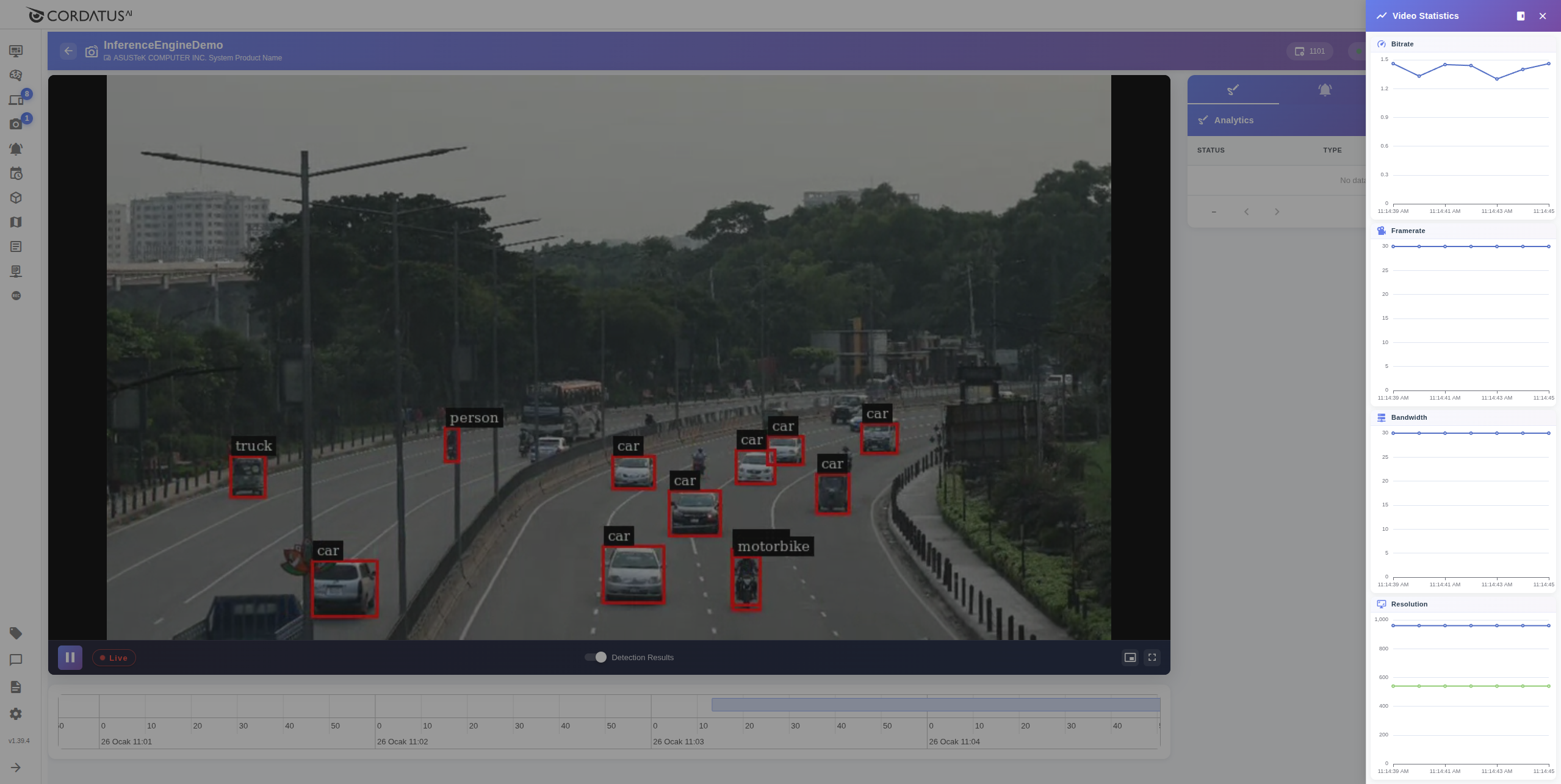This screenshot has width=1561, height=784.
Task: Click the highlighted range on timeline
Action: click(935, 705)
